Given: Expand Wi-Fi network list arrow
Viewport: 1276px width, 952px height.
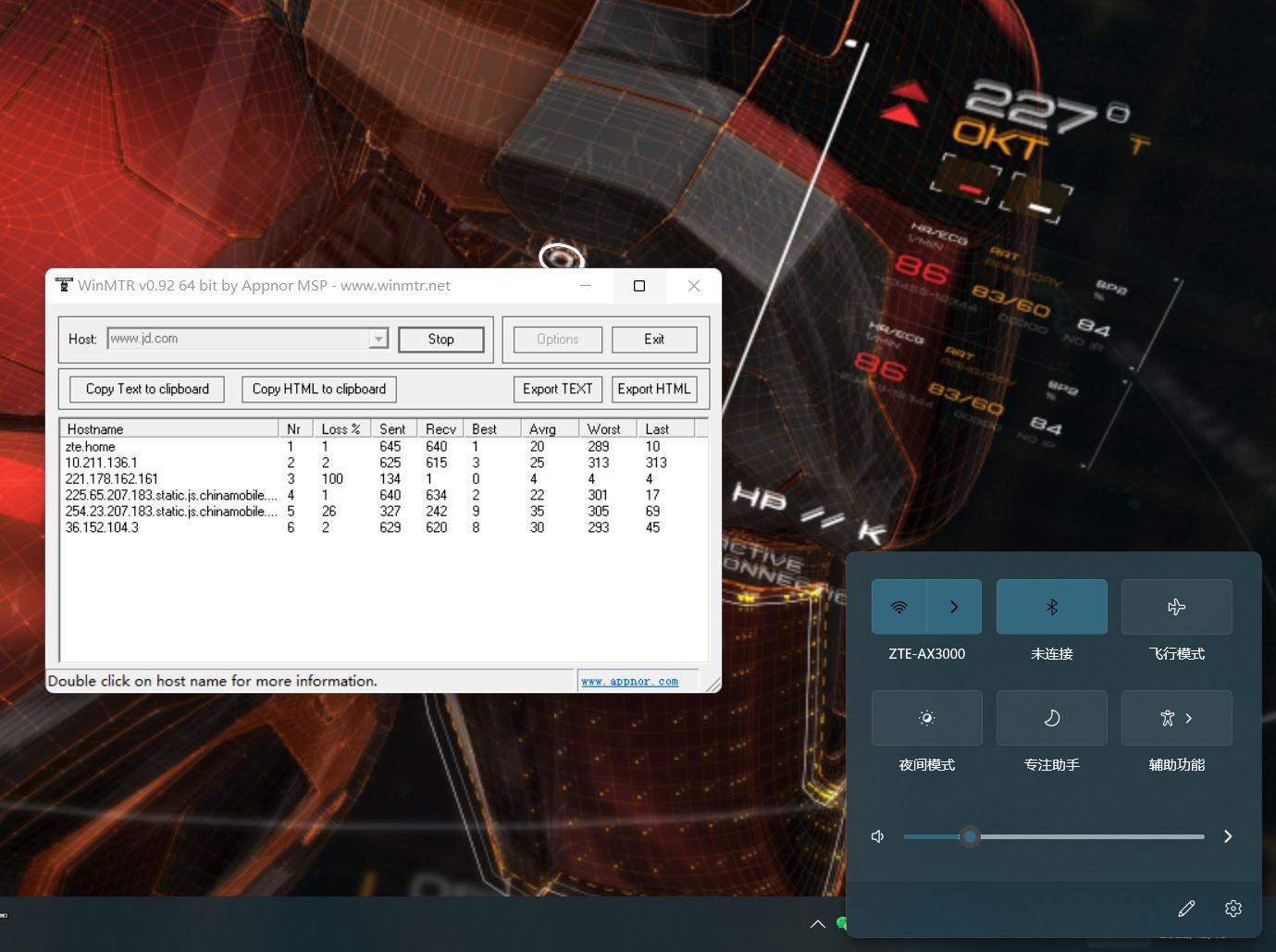Looking at the screenshot, I should (954, 607).
